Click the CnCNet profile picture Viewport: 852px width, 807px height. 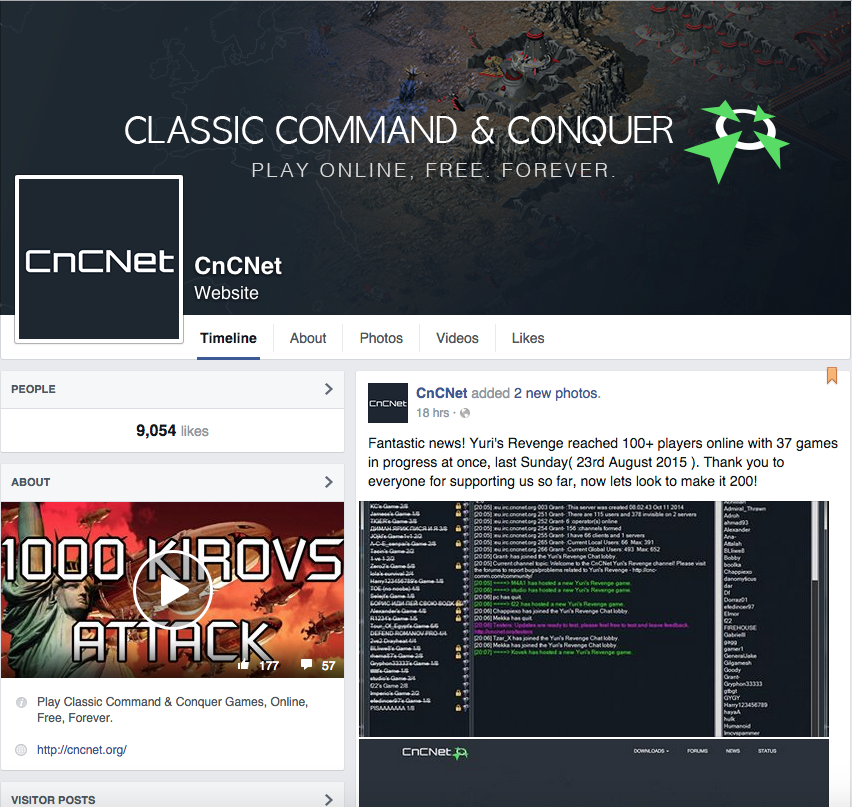[99, 259]
